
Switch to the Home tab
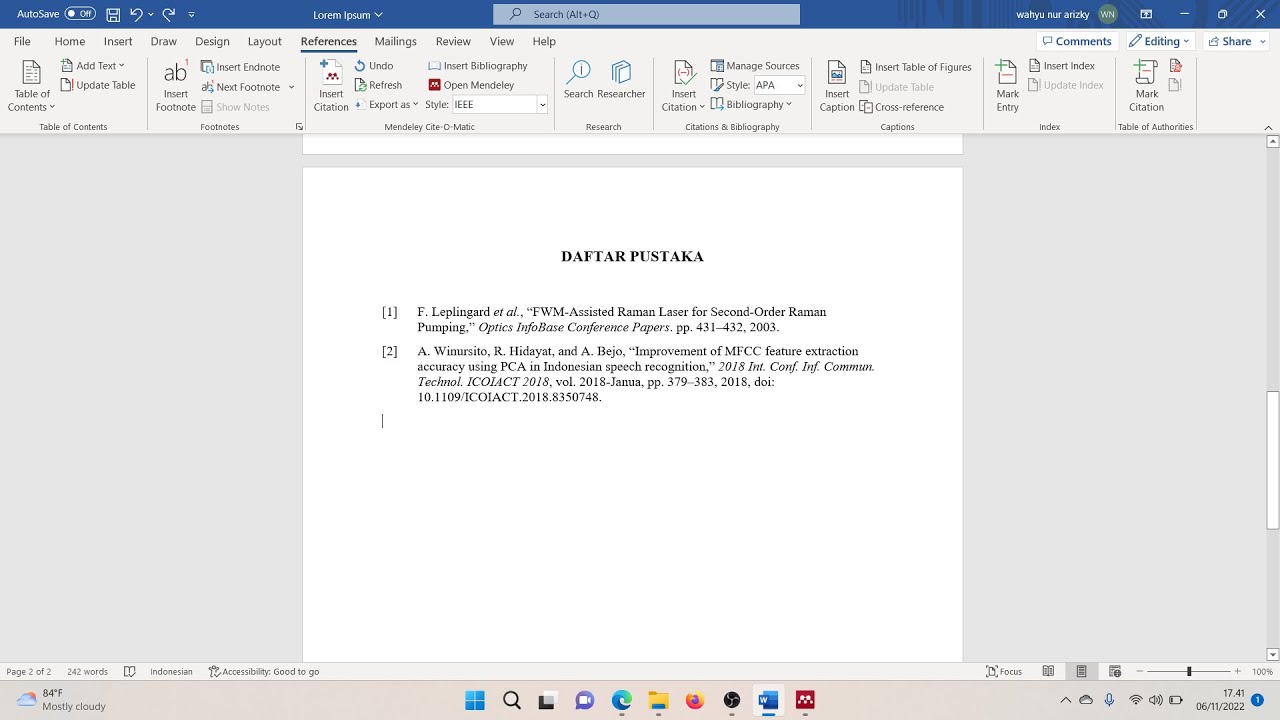point(70,41)
